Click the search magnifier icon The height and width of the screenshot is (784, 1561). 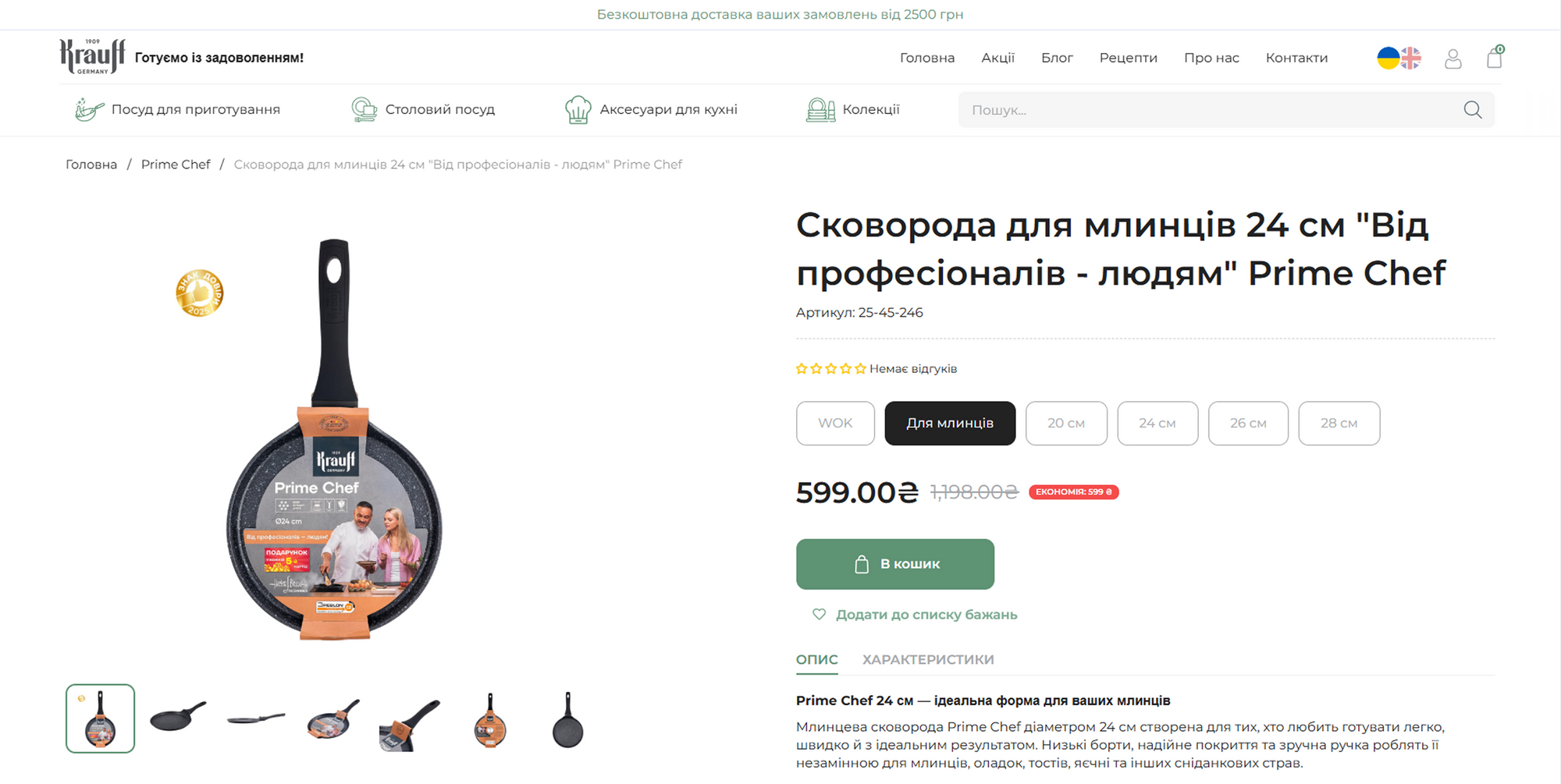coord(1473,110)
